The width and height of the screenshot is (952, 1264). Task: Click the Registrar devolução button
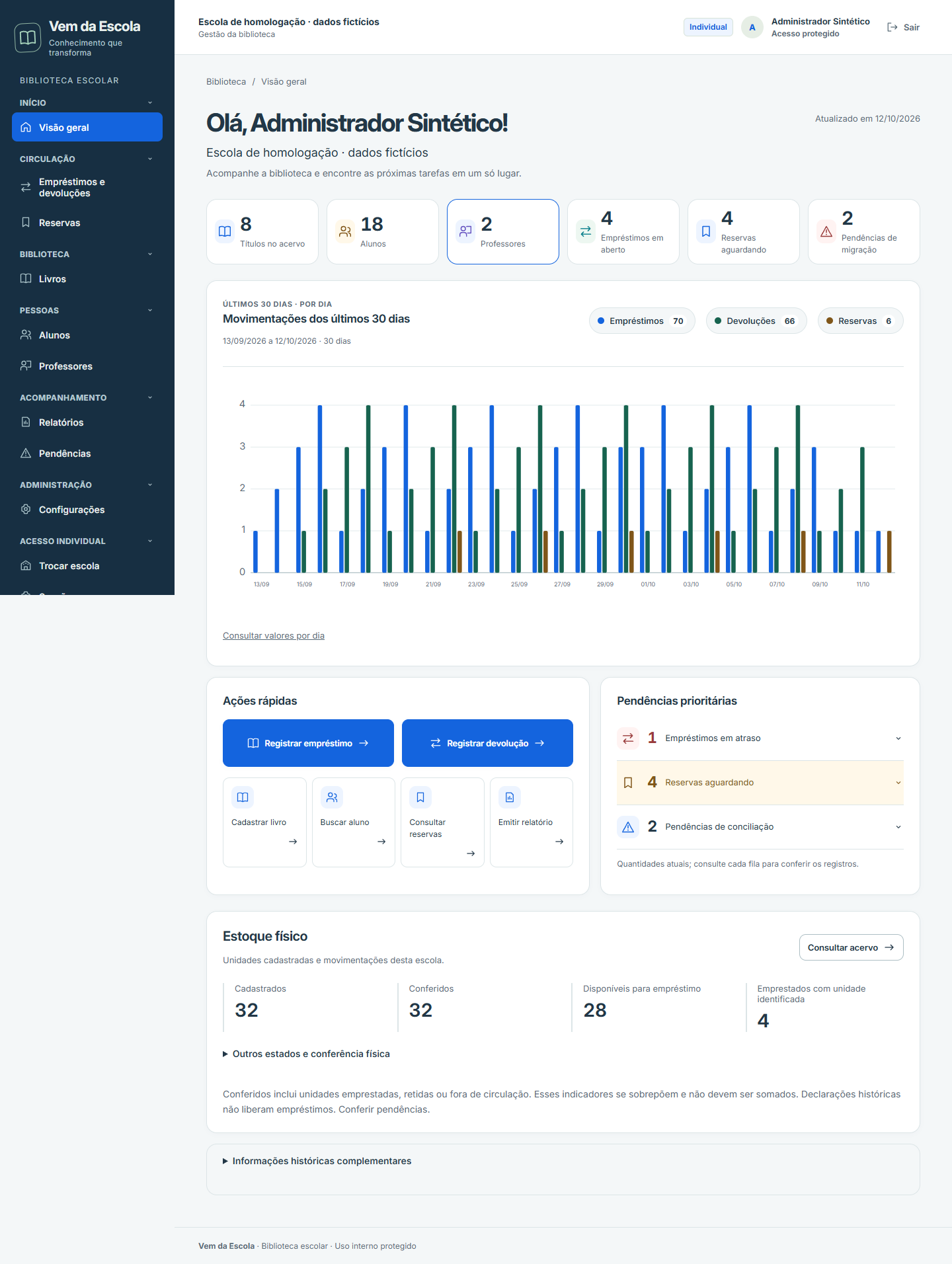click(x=487, y=743)
